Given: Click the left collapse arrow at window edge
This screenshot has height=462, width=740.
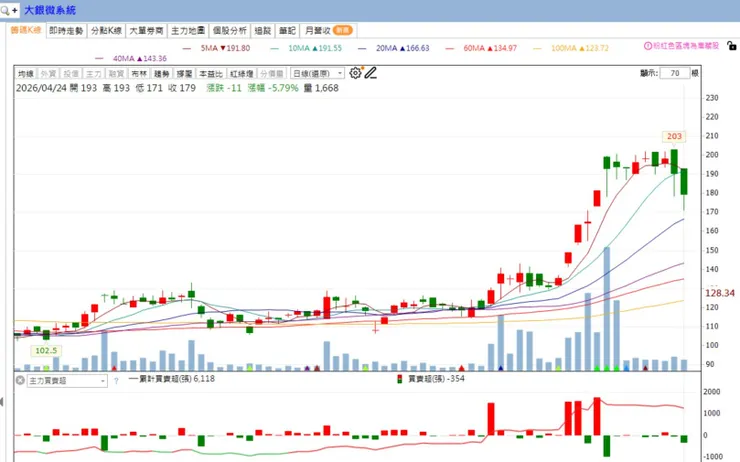Looking at the screenshot, I should click(2, 402).
